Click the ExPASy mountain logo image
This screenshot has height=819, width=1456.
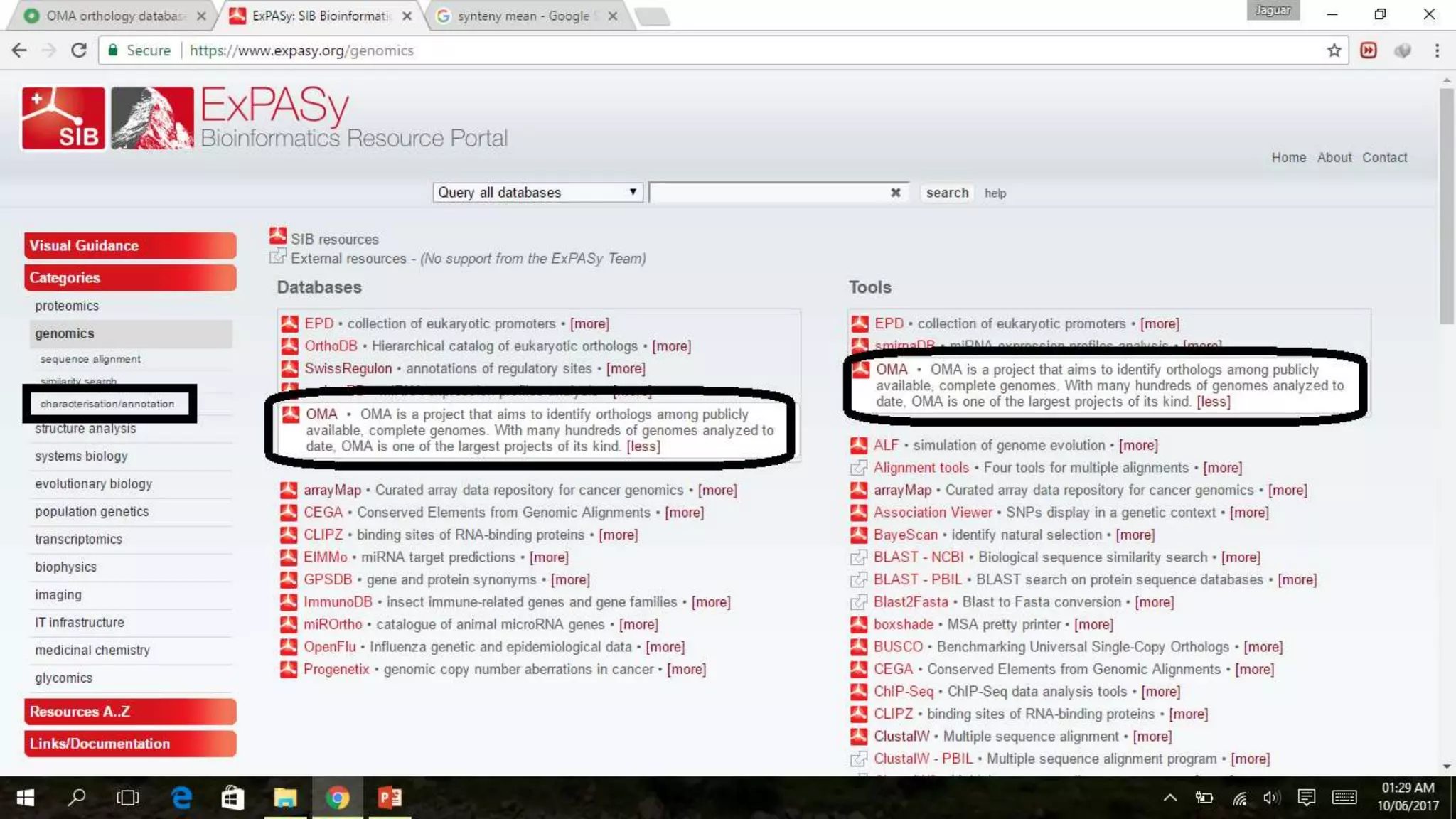click(152, 118)
